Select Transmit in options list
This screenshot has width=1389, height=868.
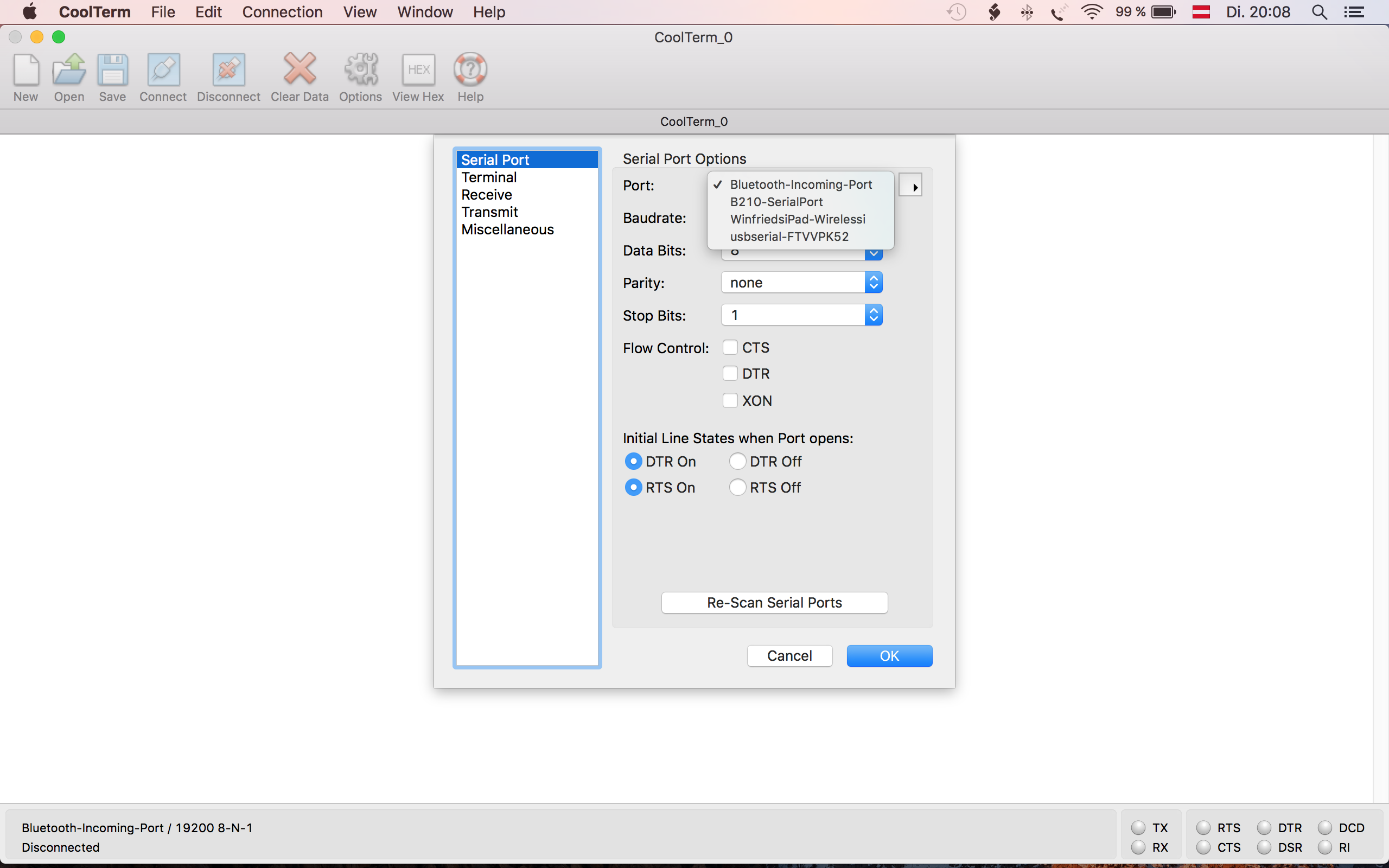point(527,212)
